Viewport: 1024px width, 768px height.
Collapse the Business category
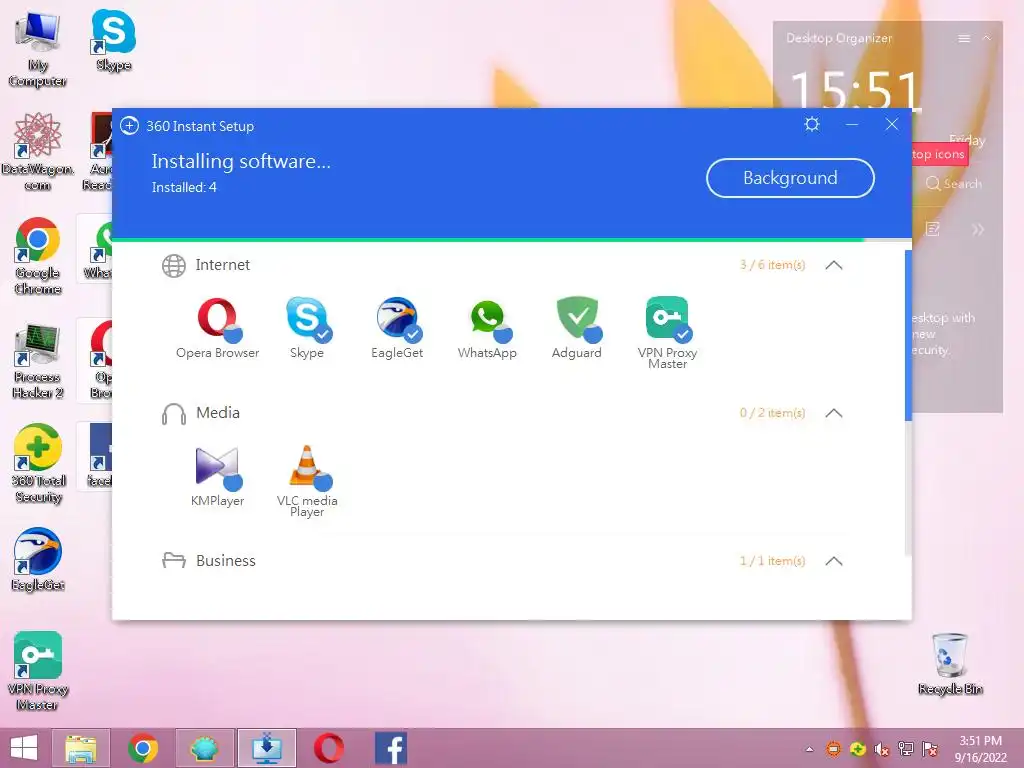coord(834,562)
